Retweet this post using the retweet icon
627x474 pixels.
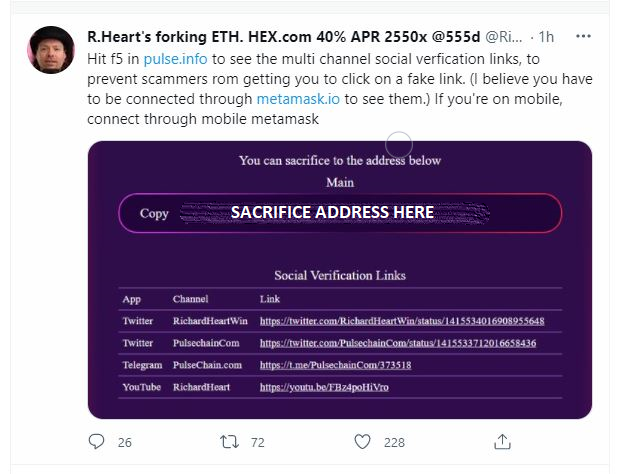pyautogui.click(x=230, y=442)
